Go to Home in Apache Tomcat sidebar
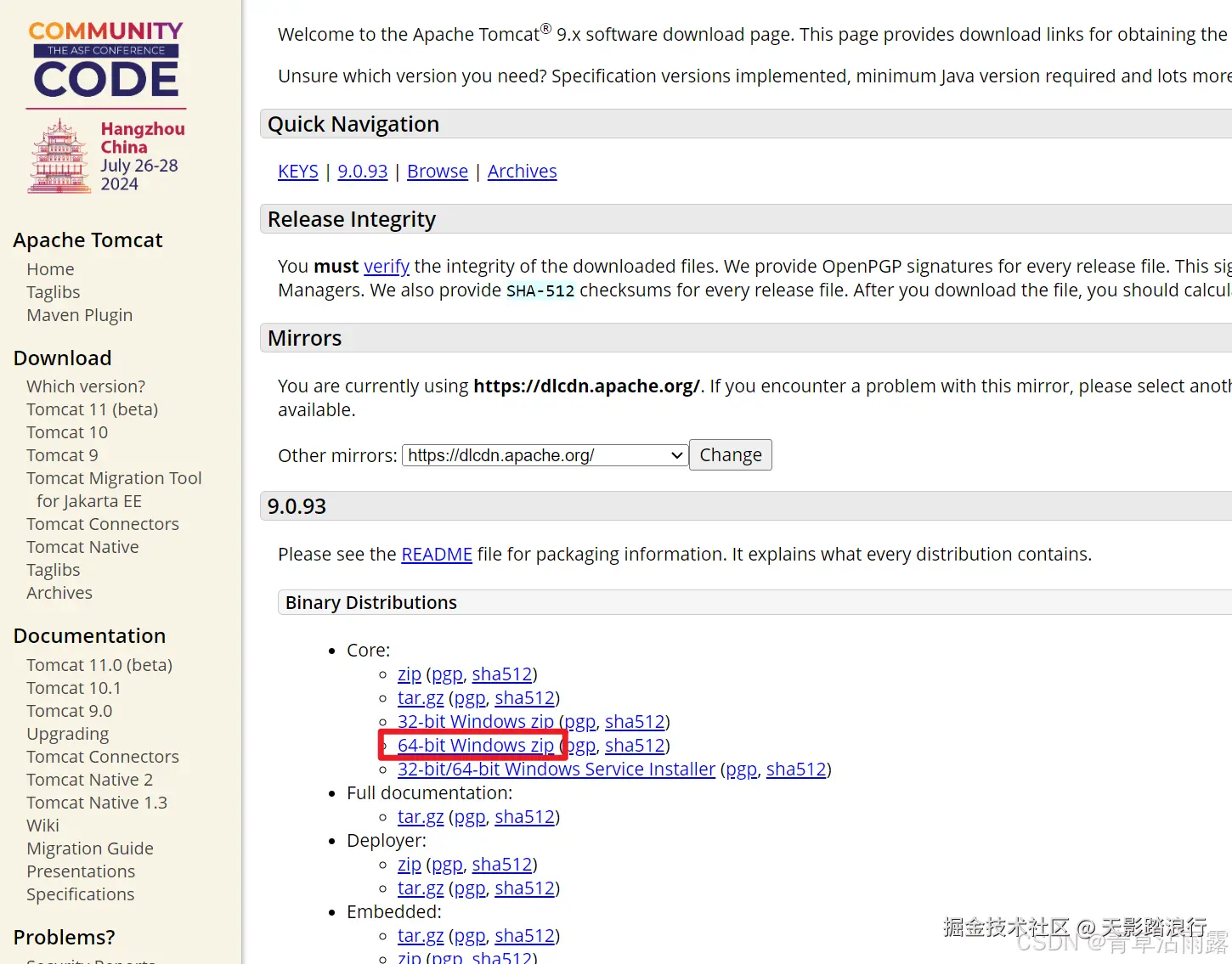Viewport: 1232px width, 964px height. [x=50, y=269]
